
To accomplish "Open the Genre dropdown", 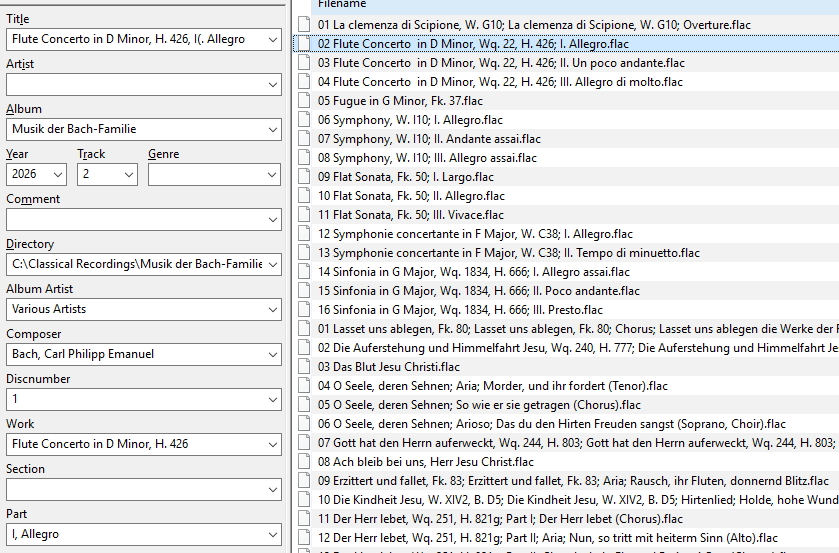I will click(273, 175).
